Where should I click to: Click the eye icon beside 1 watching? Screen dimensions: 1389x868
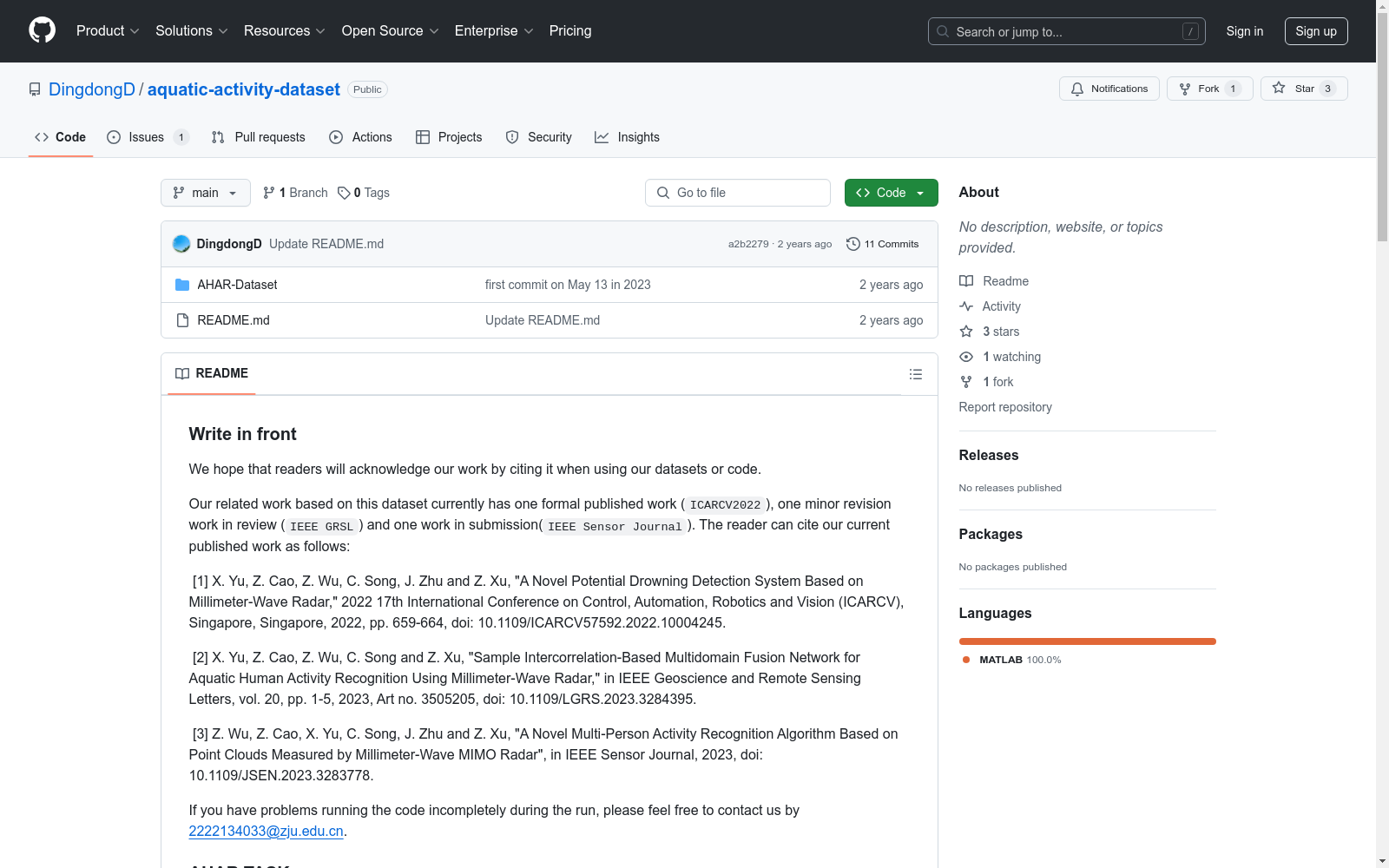click(966, 357)
